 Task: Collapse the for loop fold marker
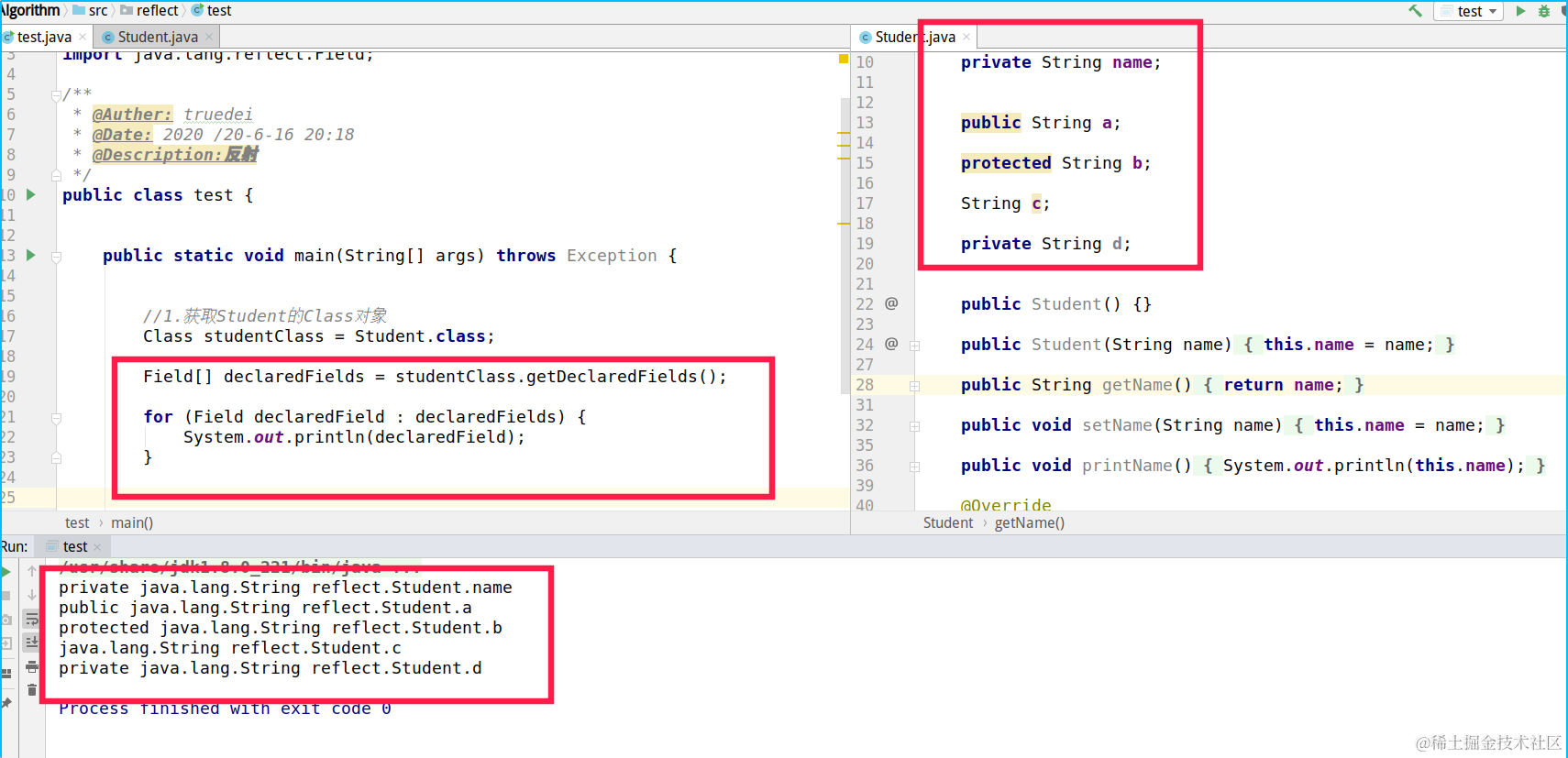point(56,418)
